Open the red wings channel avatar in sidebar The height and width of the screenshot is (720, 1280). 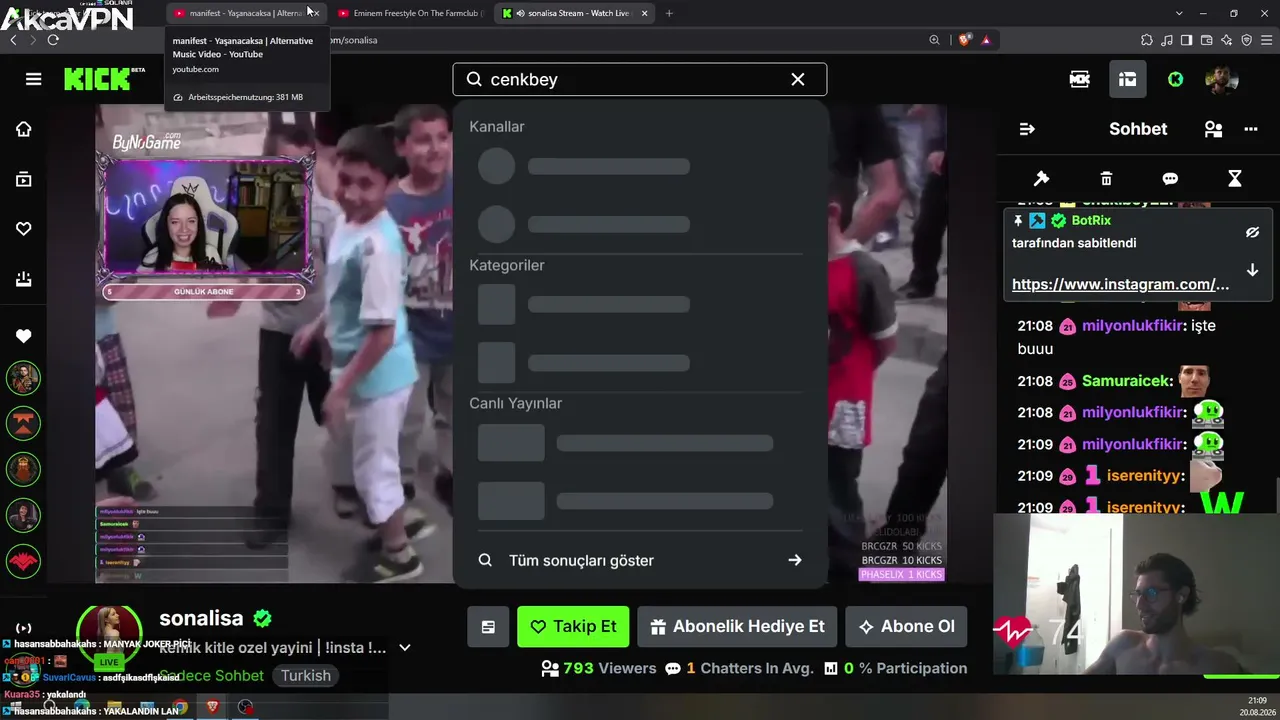point(23,561)
